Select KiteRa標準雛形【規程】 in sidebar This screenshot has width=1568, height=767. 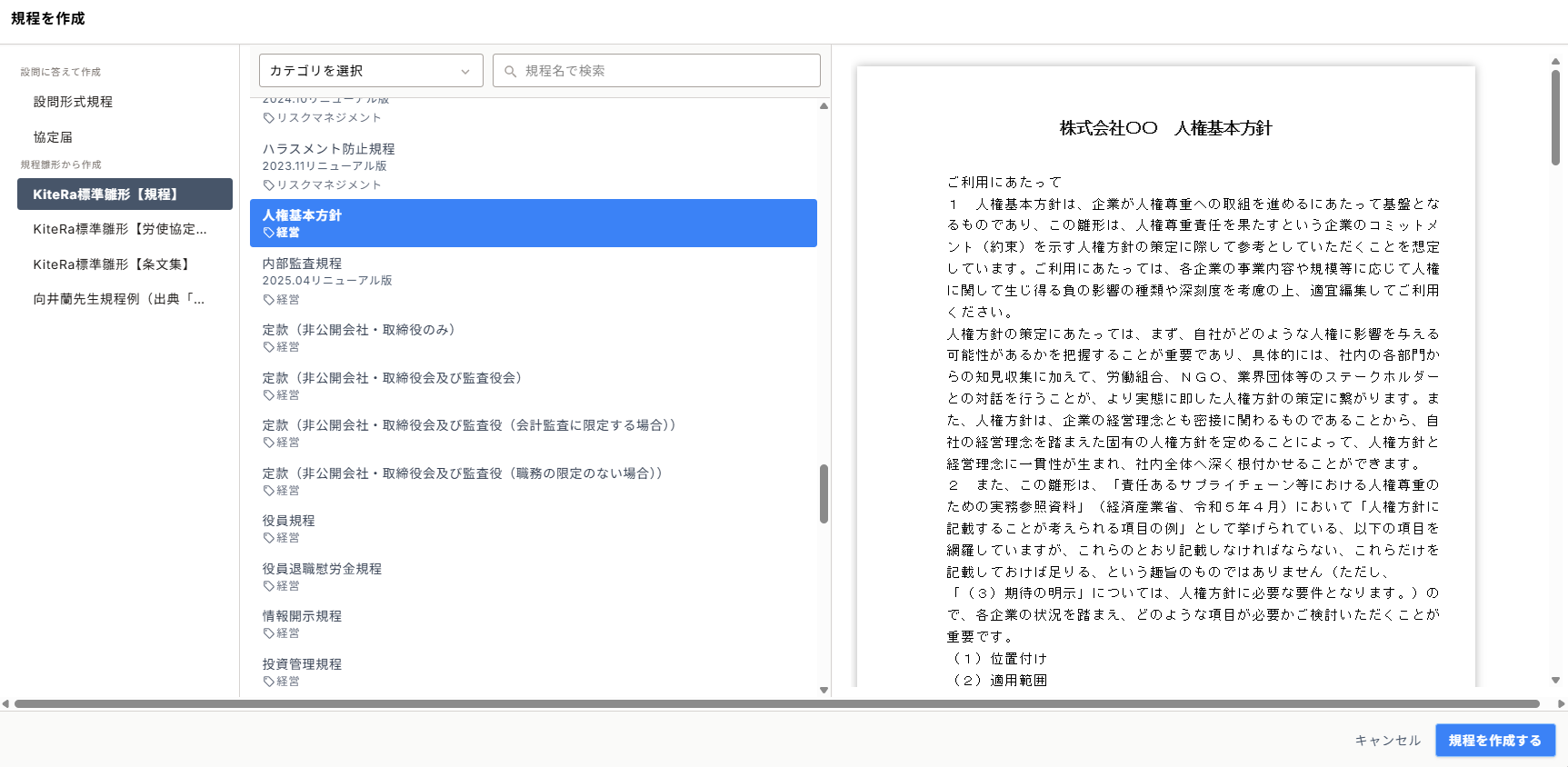[x=125, y=194]
